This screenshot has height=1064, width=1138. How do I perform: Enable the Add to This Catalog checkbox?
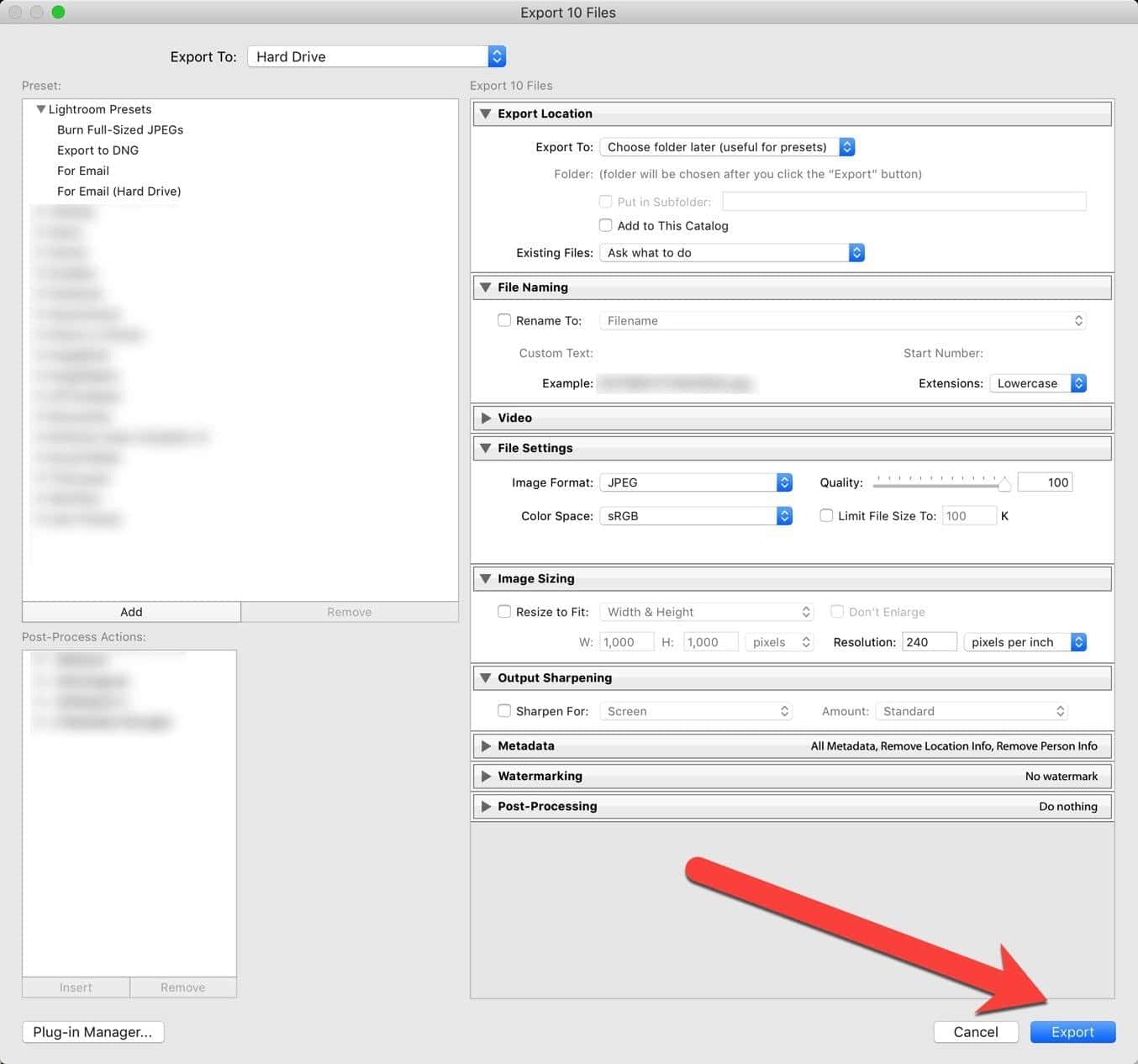pos(605,225)
